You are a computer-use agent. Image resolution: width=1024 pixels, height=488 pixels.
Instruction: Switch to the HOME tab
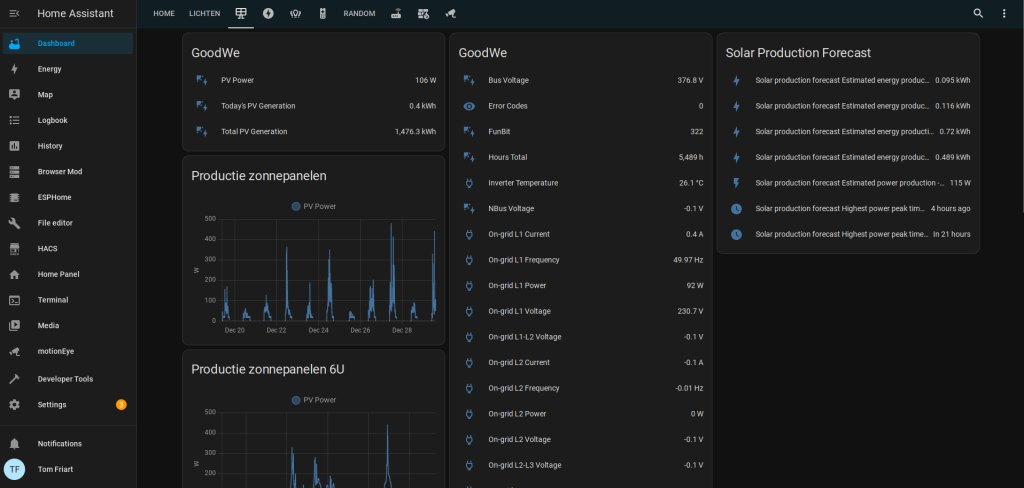coord(164,14)
